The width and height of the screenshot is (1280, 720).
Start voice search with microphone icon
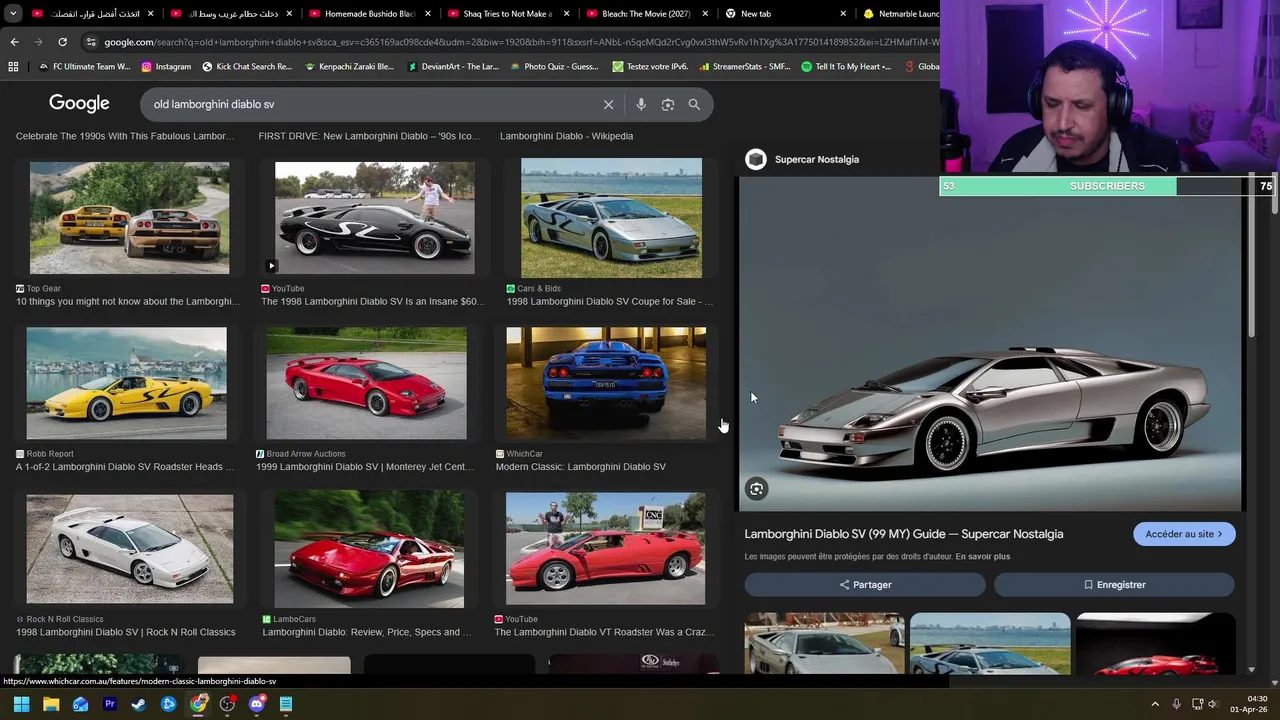pos(641,104)
